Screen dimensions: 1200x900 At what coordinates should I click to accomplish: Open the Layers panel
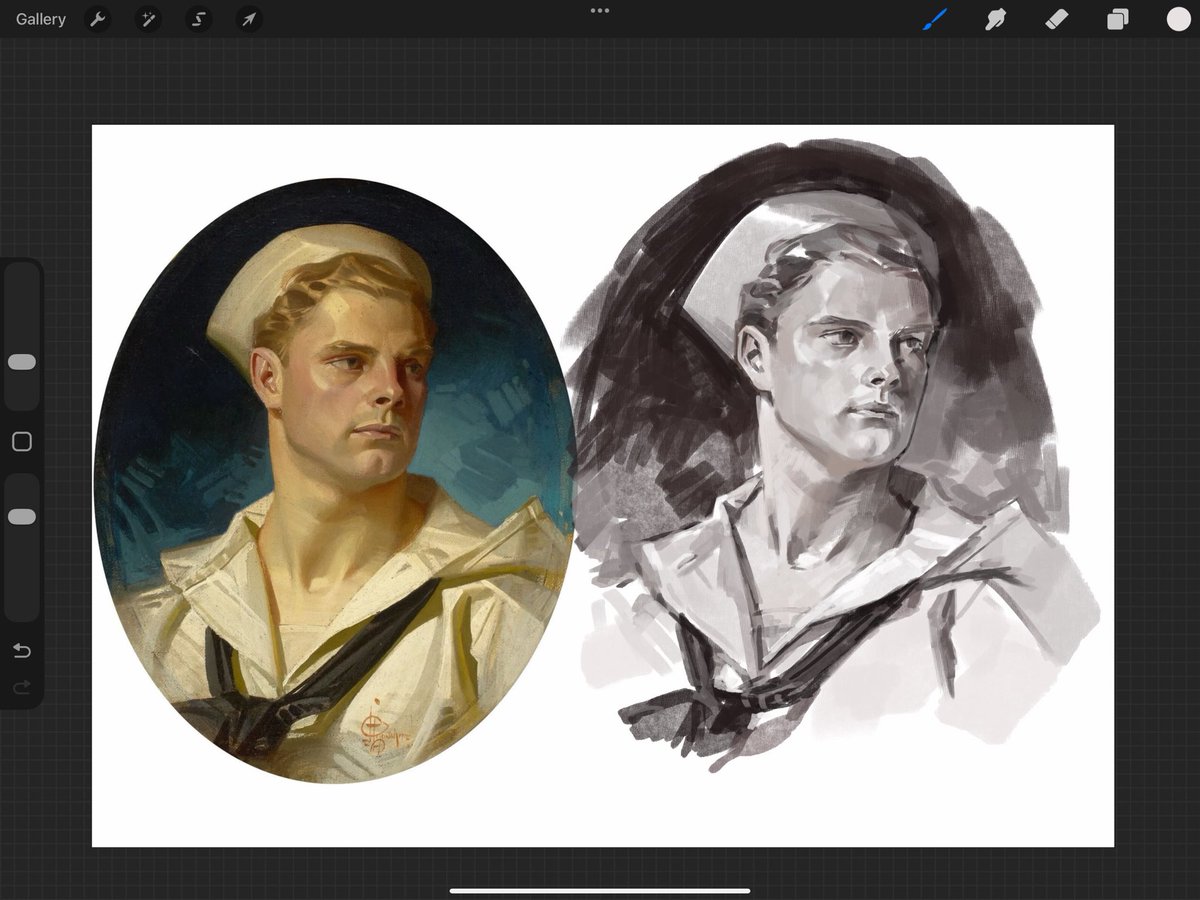pos(1117,19)
